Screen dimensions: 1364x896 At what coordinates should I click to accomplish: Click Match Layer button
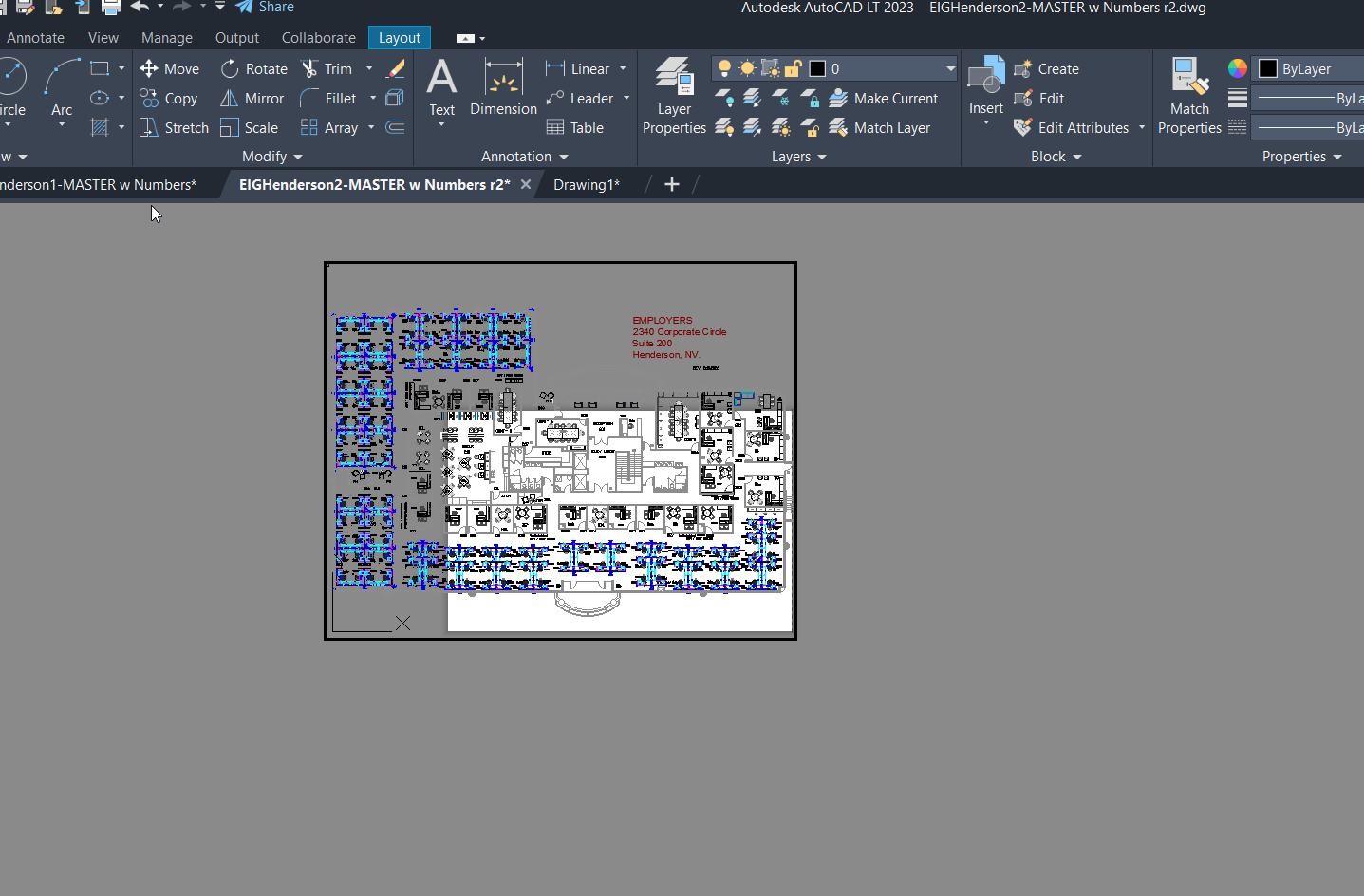[879, 127]
